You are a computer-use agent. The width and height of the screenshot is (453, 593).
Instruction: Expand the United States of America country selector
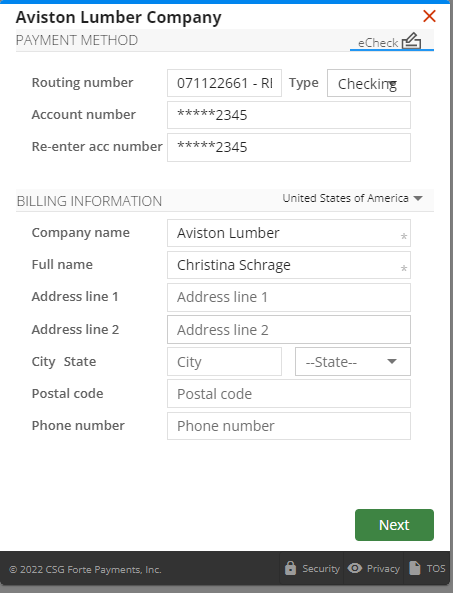[x=352, y=198]
